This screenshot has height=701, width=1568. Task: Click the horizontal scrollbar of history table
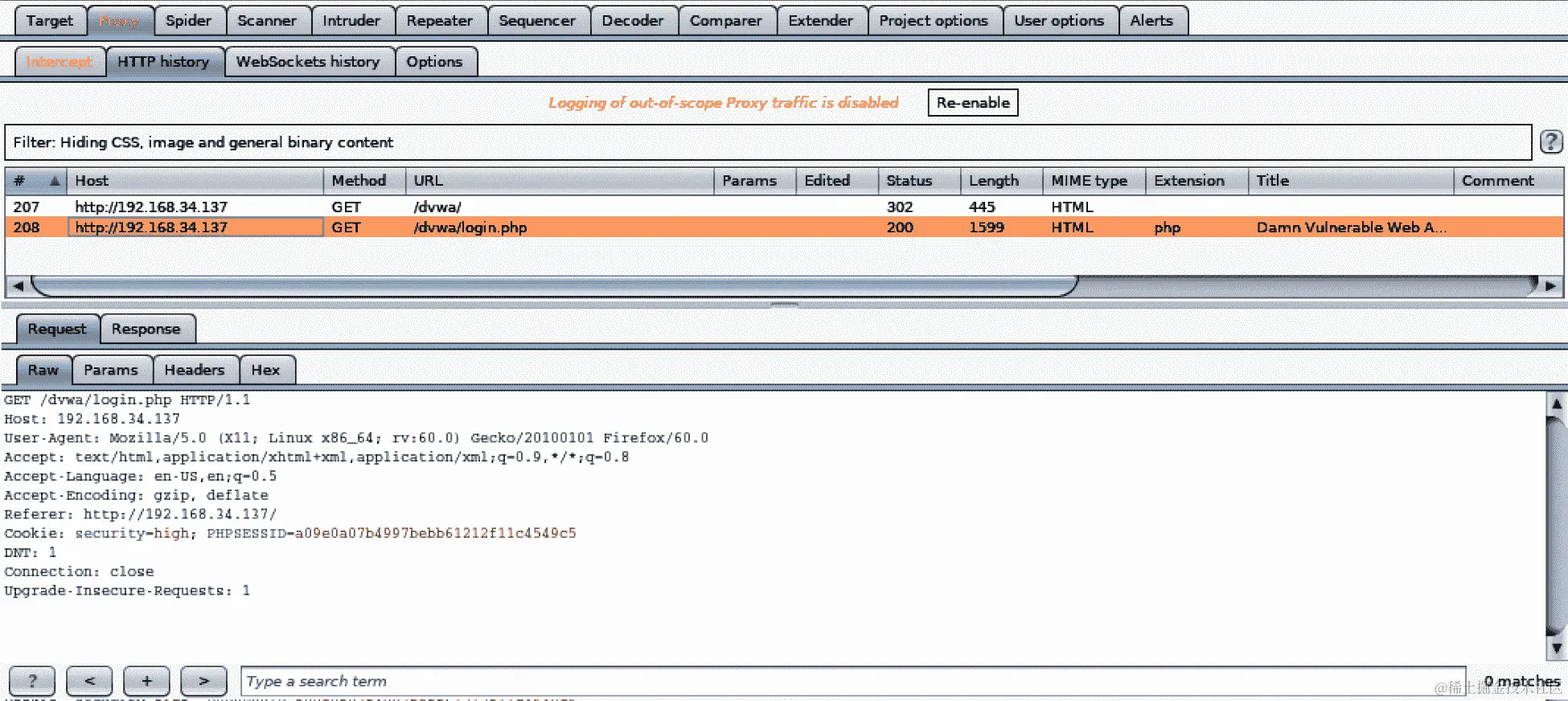pyautogui.click(x=555, y=285)
